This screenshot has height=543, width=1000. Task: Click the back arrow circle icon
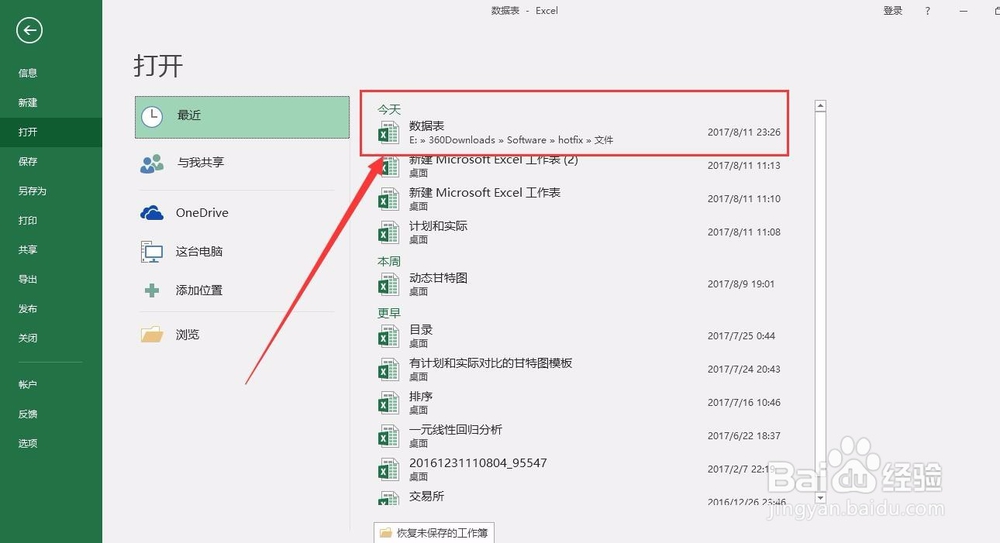(x=29, y=30)
